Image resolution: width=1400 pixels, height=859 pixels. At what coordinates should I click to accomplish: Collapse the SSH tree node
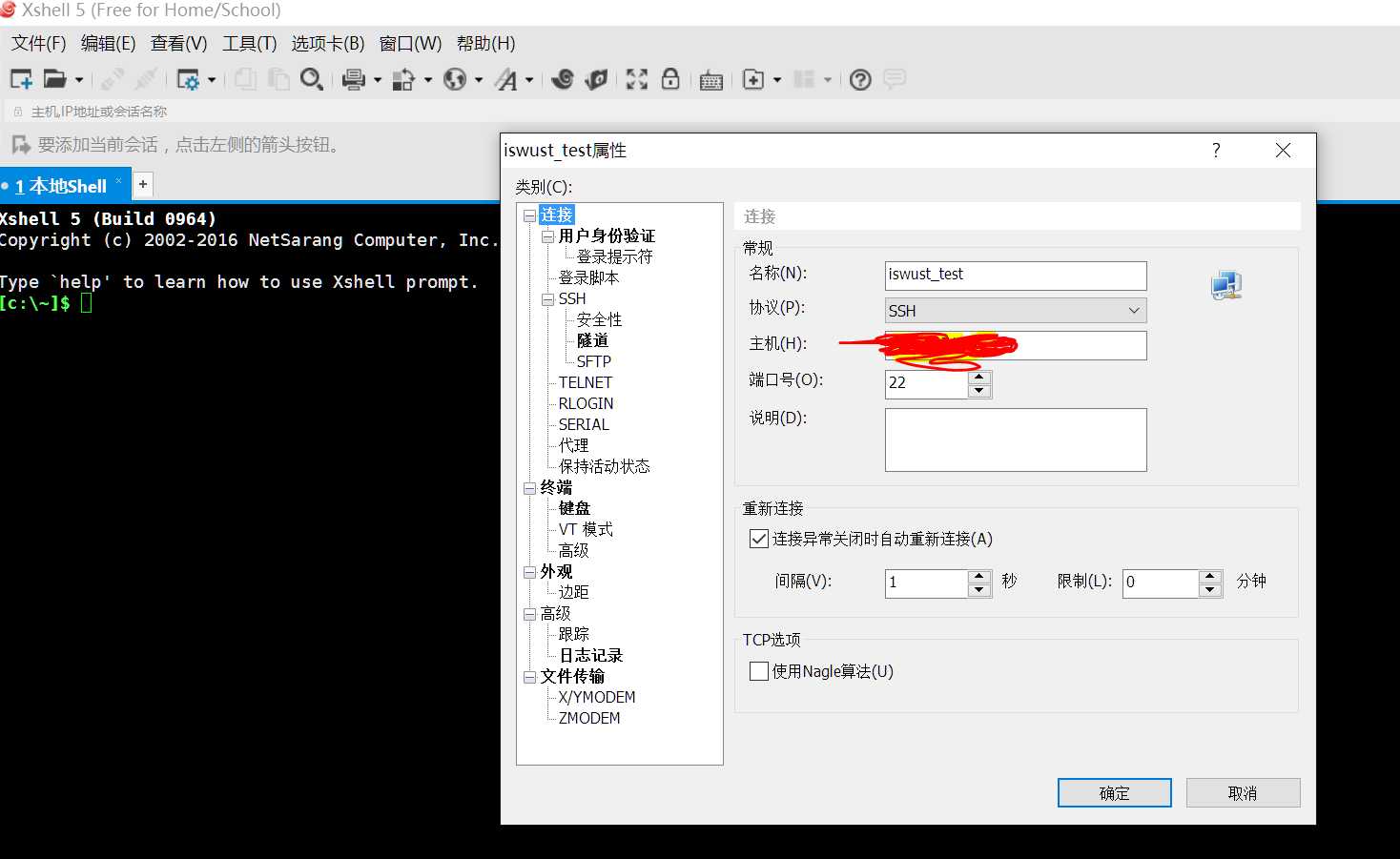click(547, 299)
